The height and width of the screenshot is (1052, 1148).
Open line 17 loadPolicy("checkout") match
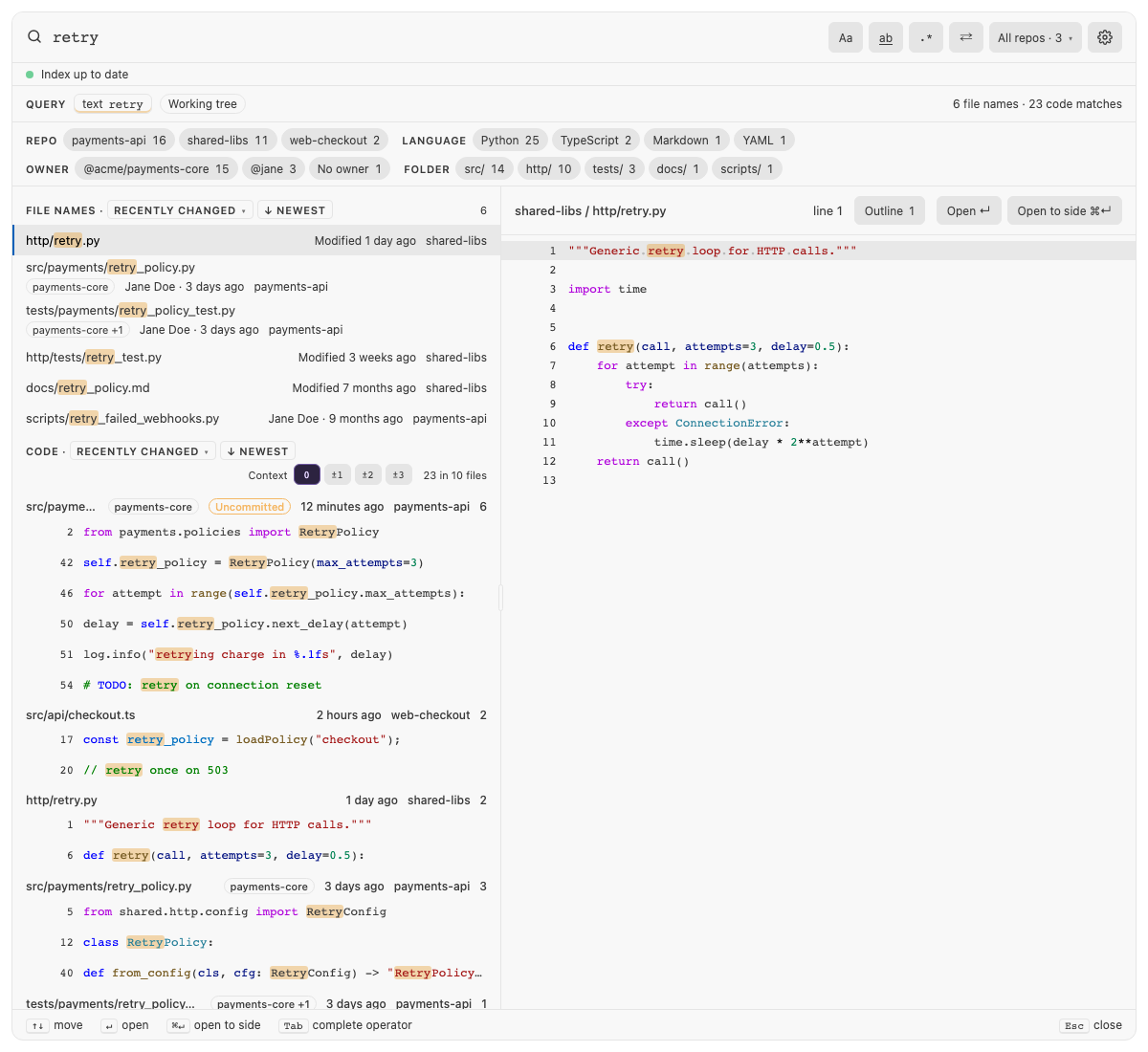[x=256, y=740]
